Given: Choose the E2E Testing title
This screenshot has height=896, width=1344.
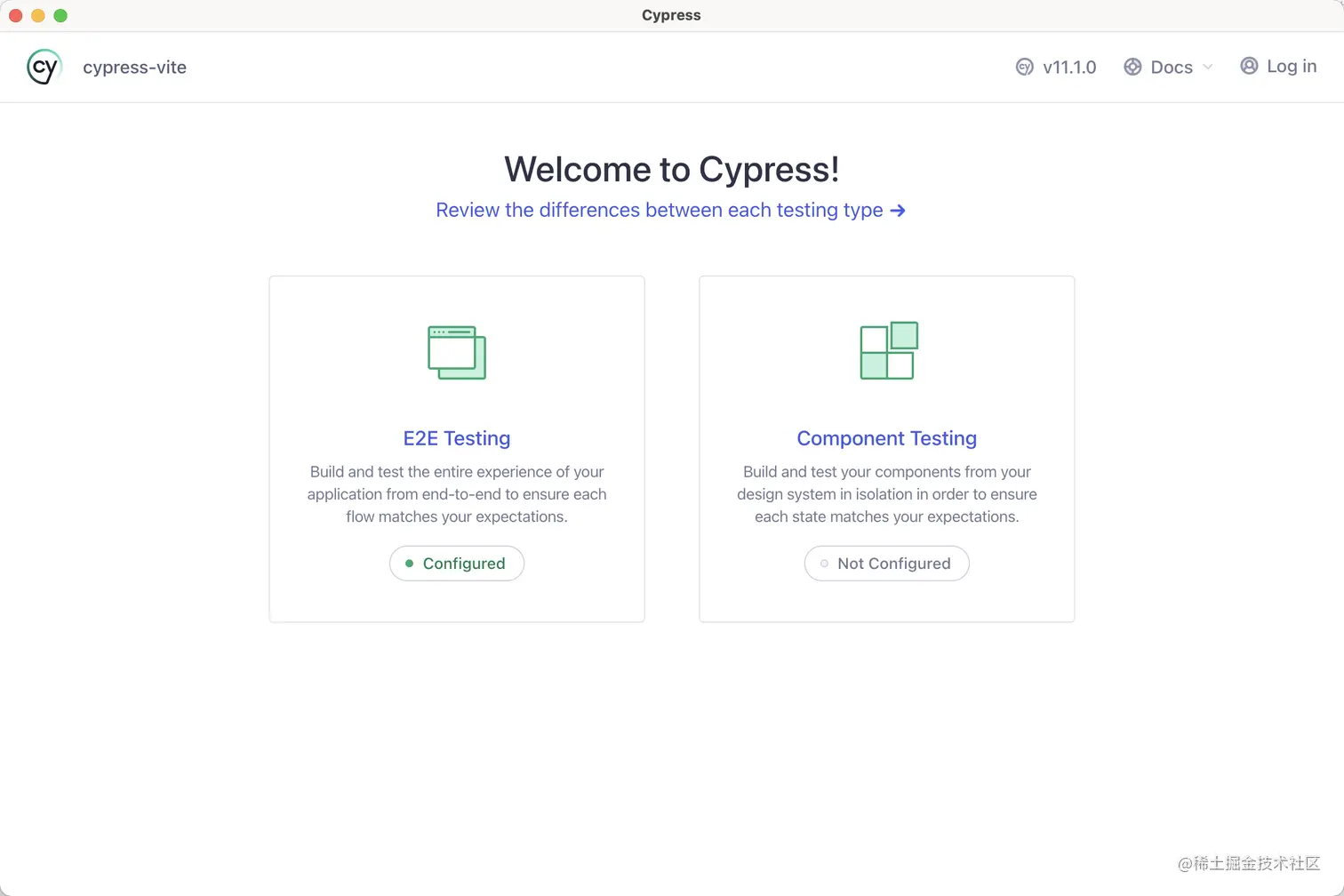Looking at the screenshot, I should 457,438.
